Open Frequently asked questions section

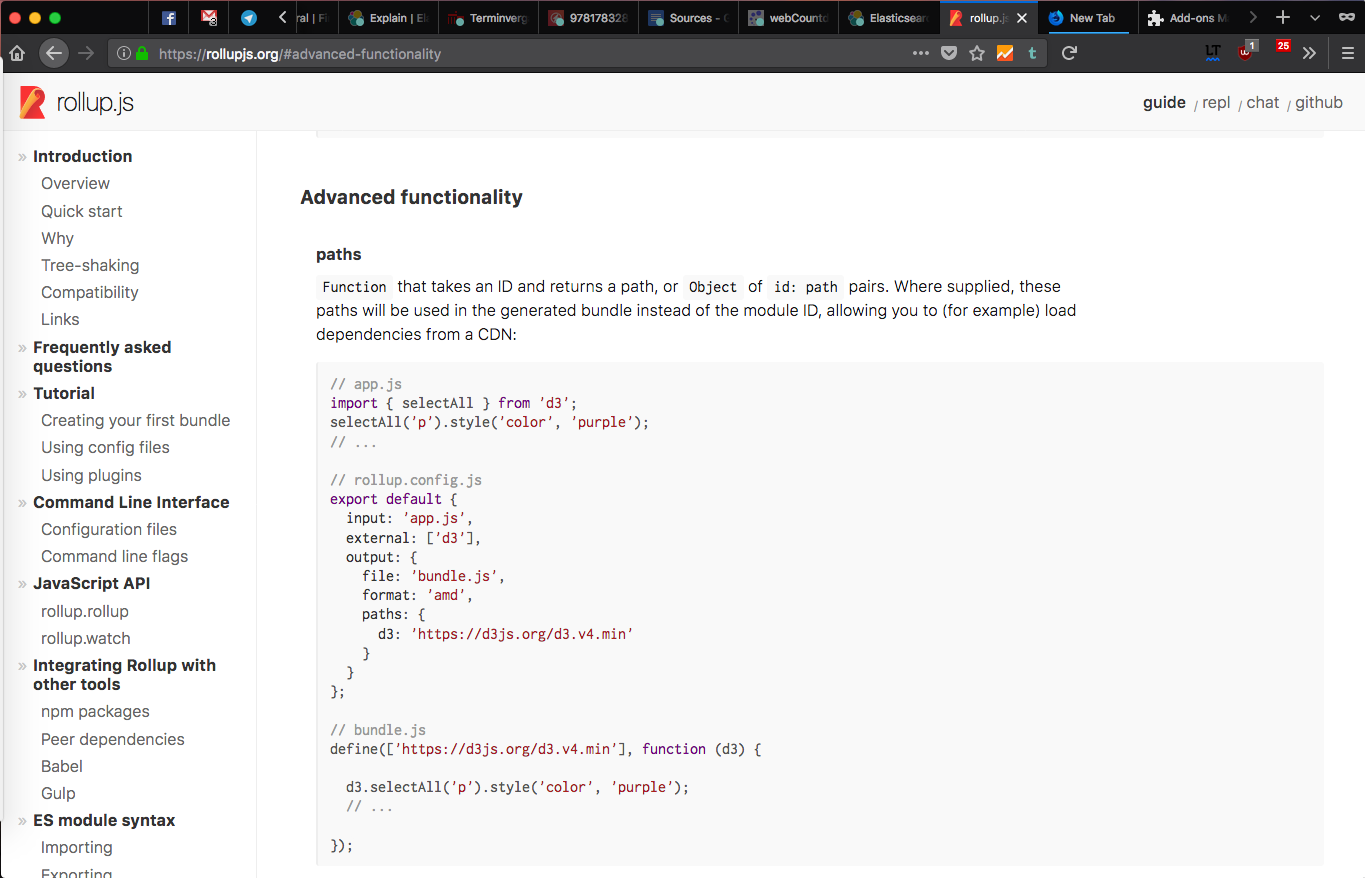point(102,356)
